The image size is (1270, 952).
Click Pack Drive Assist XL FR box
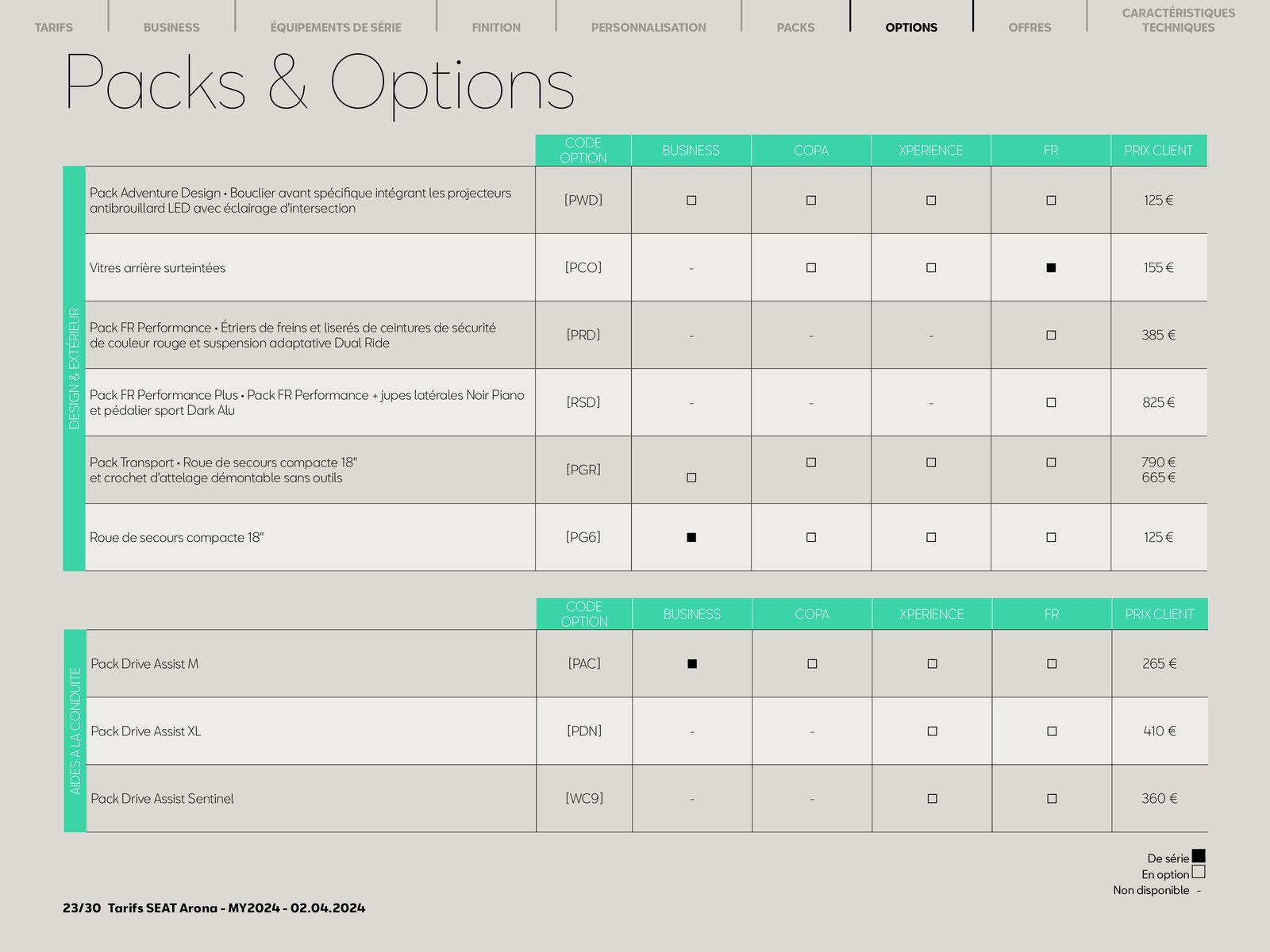tap(1052, 731)
